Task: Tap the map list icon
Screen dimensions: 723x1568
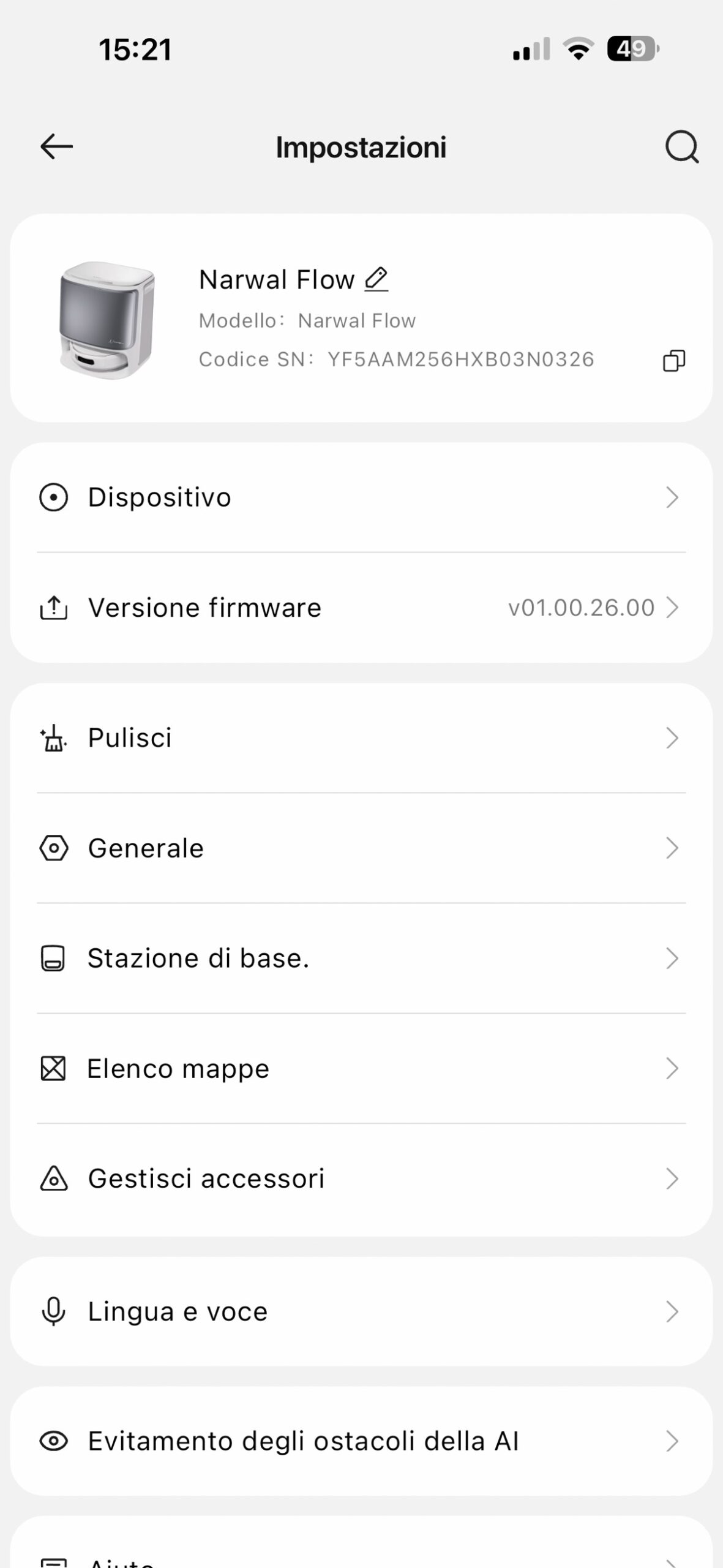Action: [x=53, y=1069]
